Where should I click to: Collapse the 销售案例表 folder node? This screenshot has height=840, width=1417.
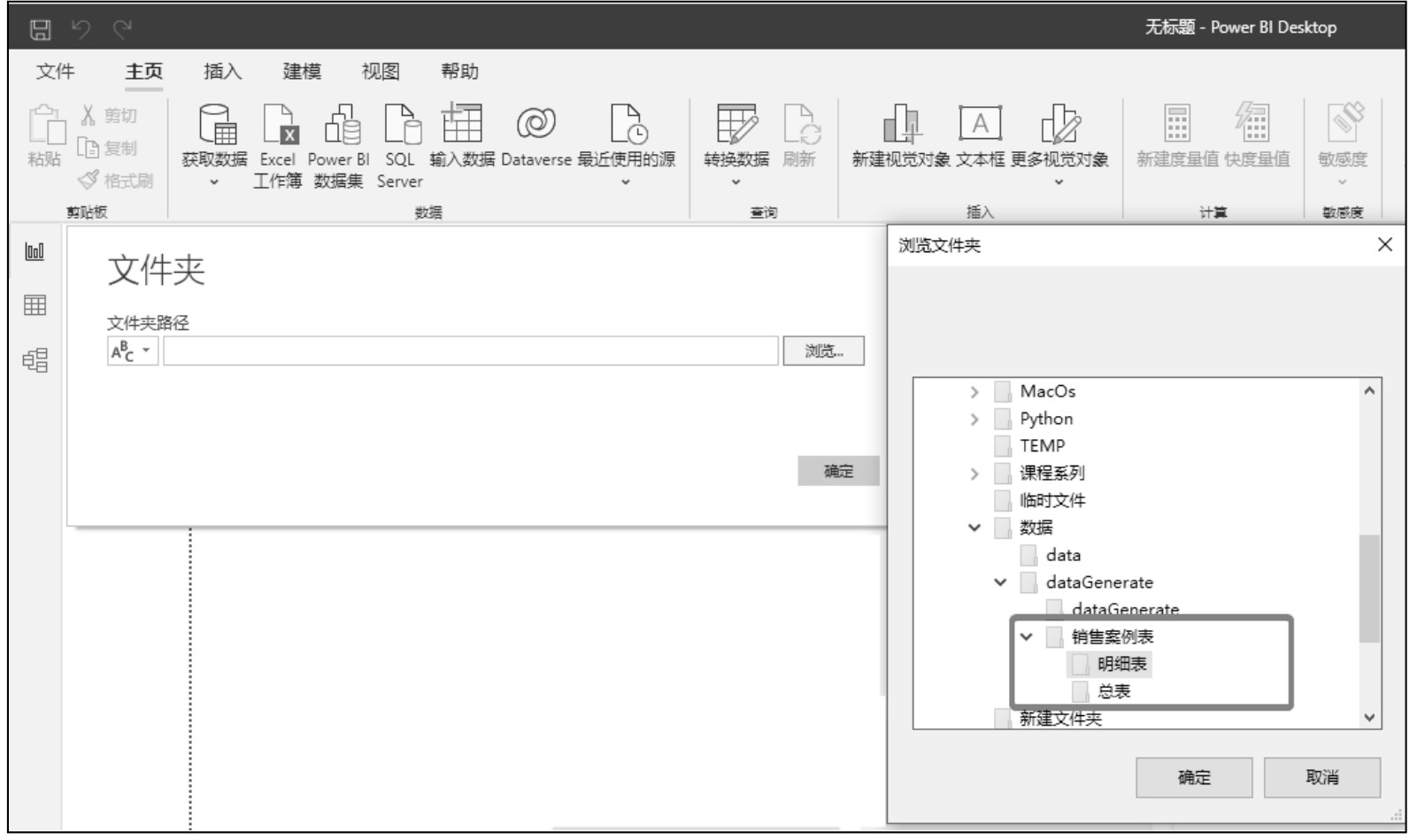point(1026,637)
